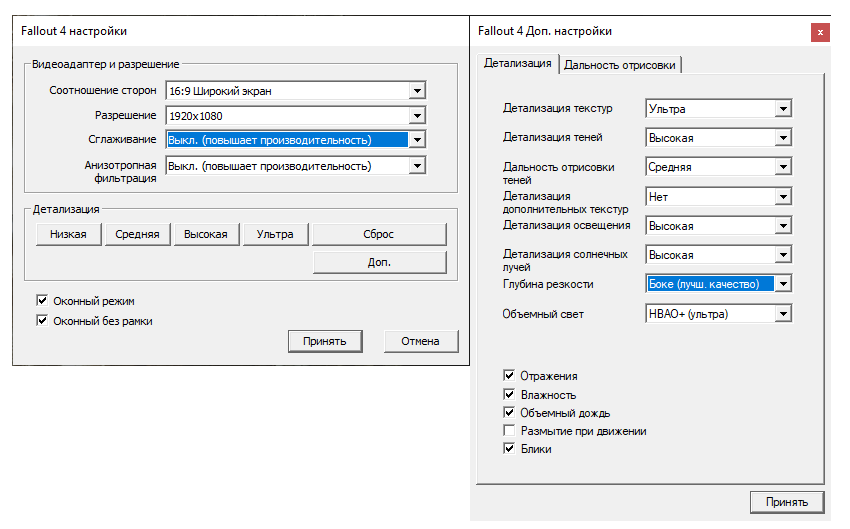Disable the Отражения checkbox
Screen dimensions: 850x529
point(510,376)
